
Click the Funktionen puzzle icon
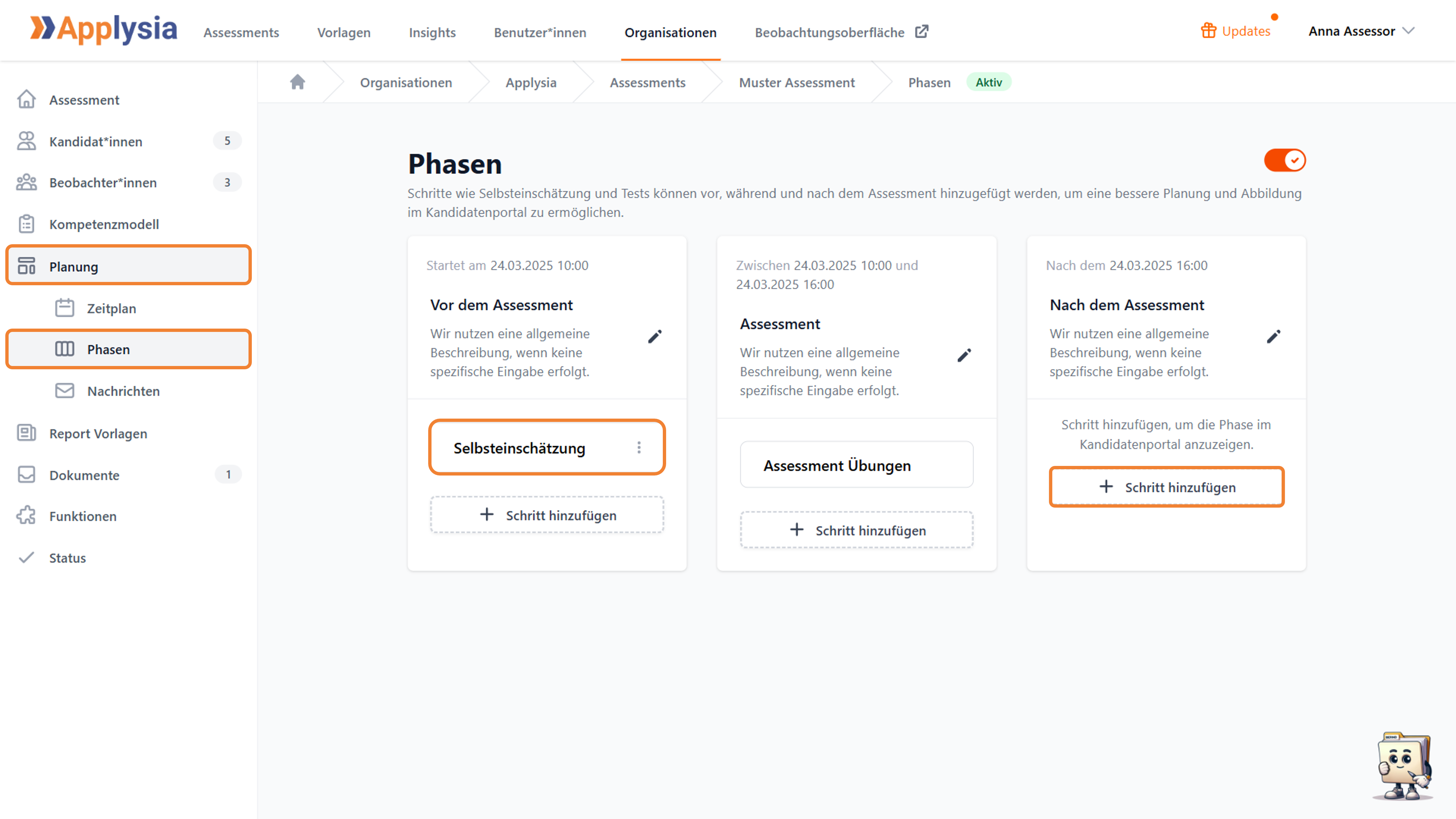[26, 516]
